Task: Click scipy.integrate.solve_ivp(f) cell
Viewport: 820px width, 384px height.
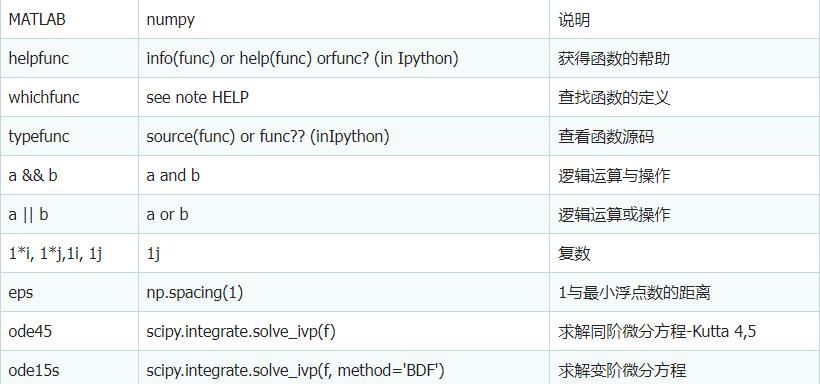Action: pyautogui.click(x=344, y=331)
